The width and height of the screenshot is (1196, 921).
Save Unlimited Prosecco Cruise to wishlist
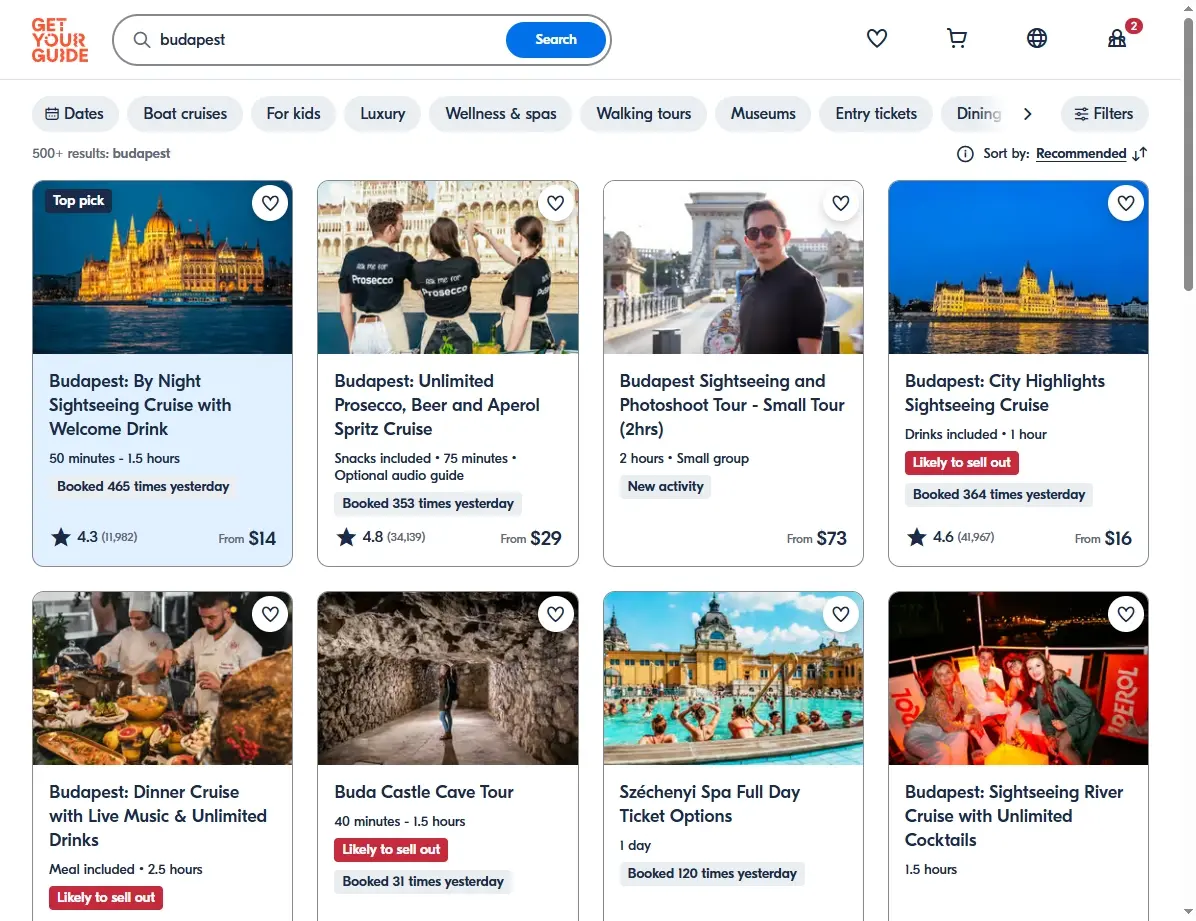coord(555,203)
